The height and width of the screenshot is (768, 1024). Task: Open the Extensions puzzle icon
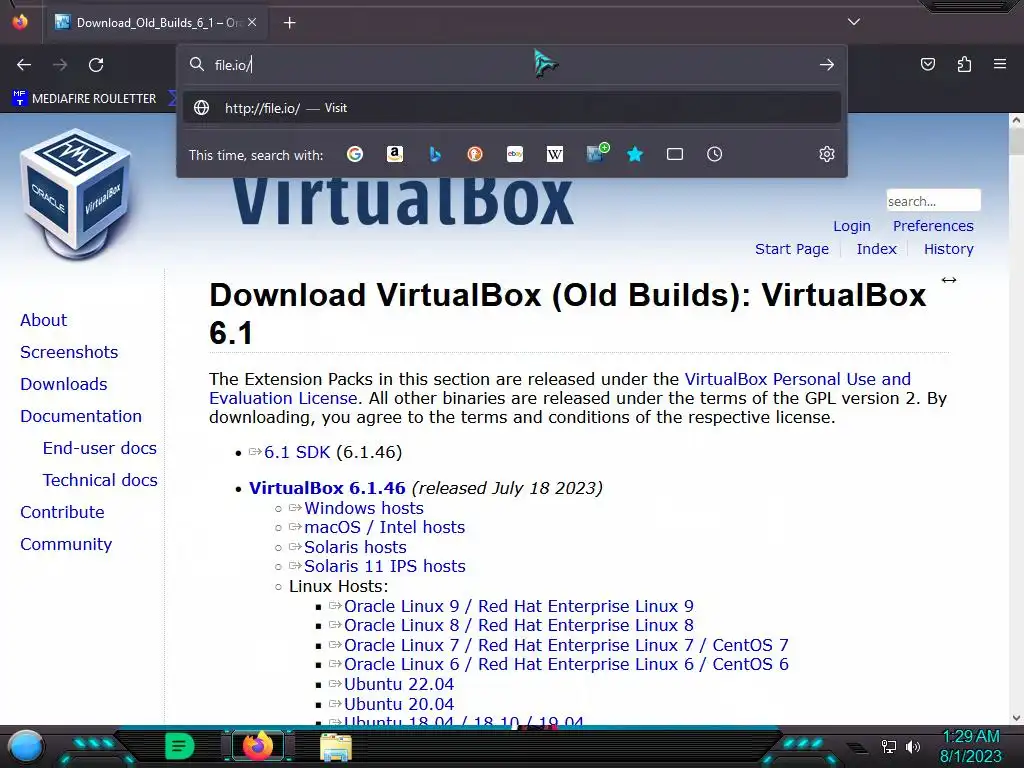(x=964, y=64)
